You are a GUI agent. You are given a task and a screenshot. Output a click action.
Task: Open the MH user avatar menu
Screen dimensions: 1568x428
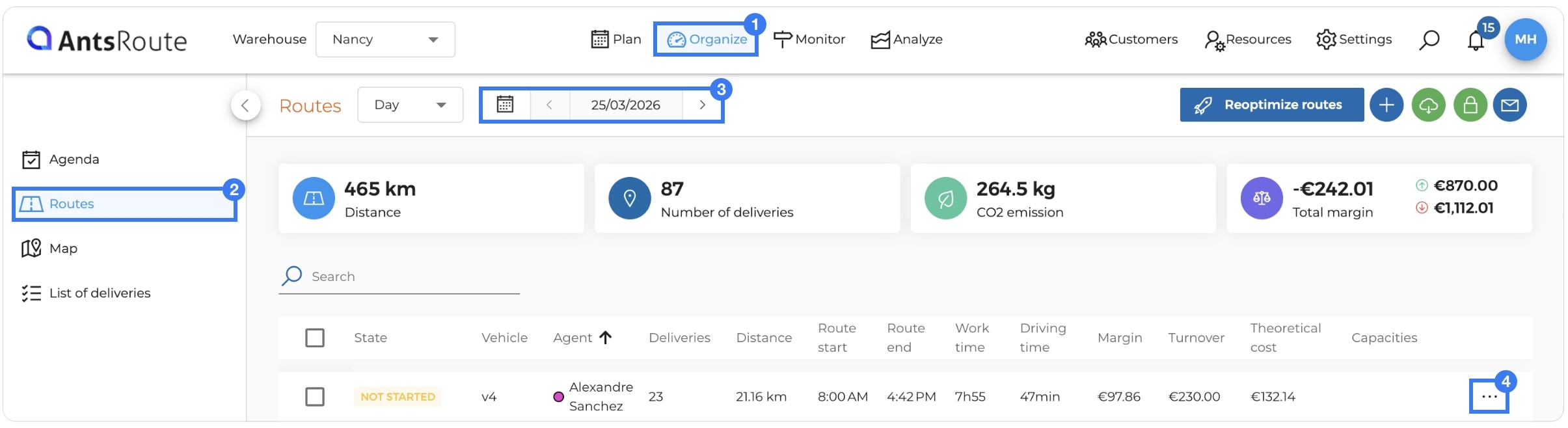point(1526,39)
